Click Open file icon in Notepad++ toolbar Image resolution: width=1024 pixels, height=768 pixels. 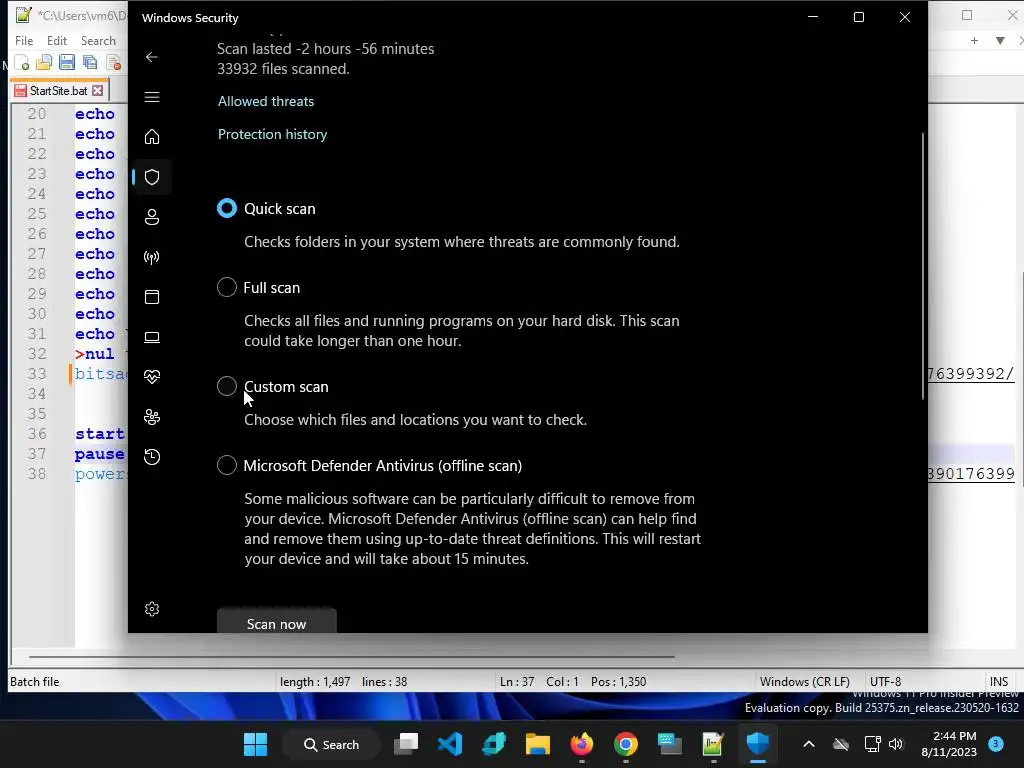(x=44, y=63)
